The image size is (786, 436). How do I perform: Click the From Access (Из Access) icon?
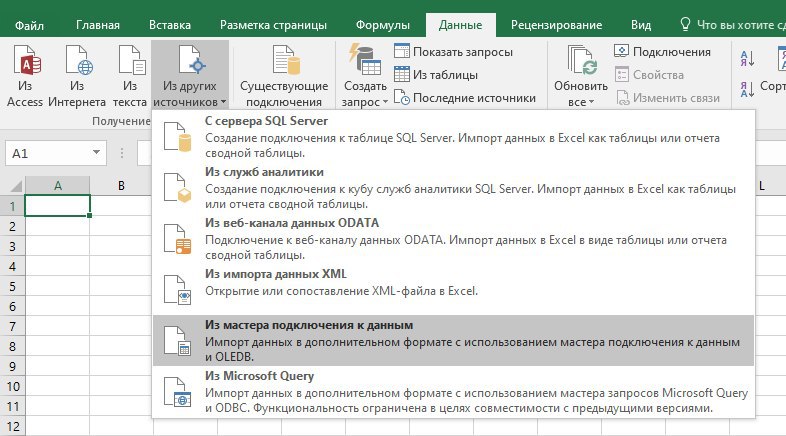pyautogui.click(x=26, y=60)
